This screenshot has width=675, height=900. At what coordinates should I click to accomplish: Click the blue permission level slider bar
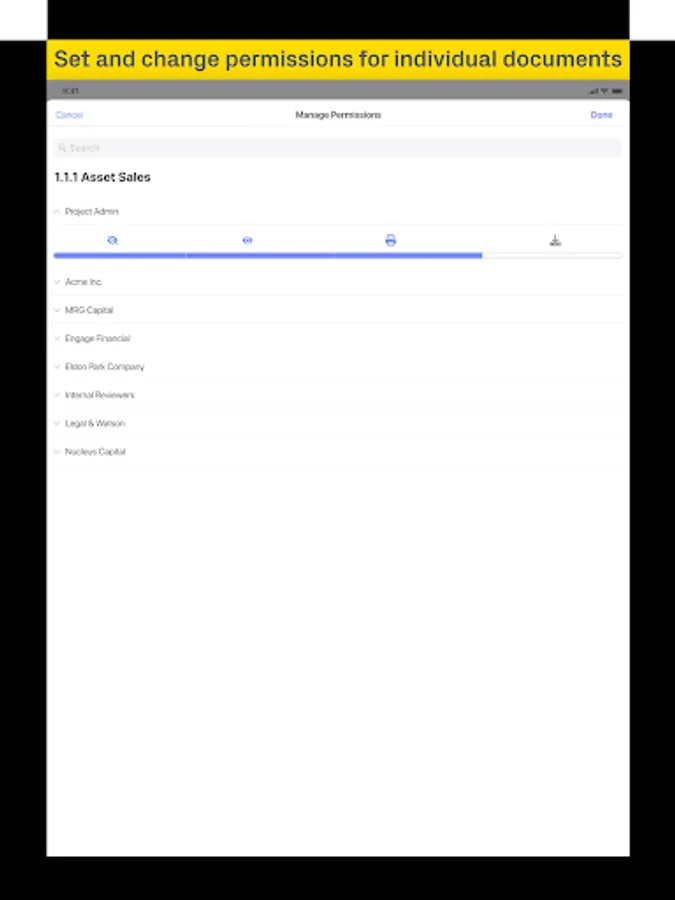tap(267, 255)
